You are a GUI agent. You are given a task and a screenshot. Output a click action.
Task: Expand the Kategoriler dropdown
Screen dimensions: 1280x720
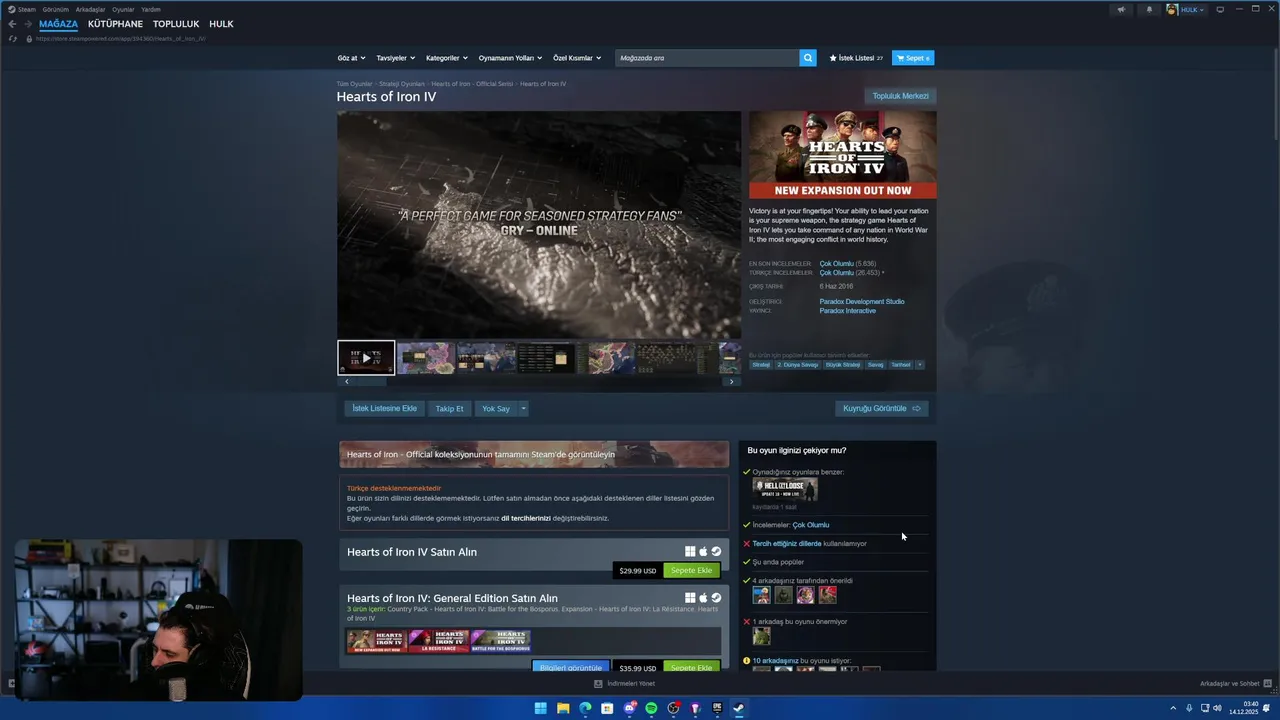pos(446,58)
